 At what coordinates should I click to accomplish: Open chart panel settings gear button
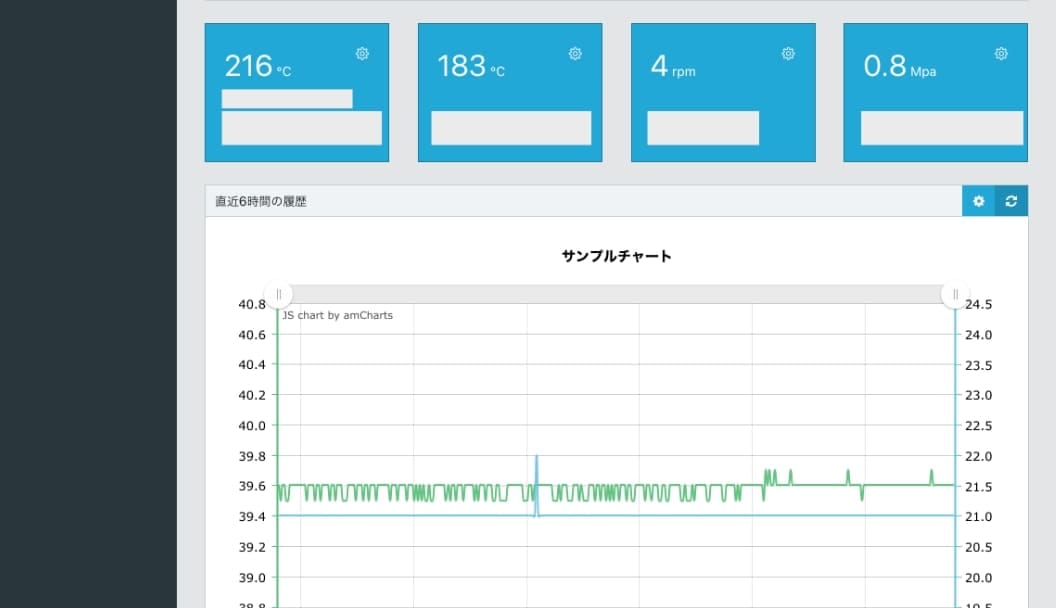979,201
